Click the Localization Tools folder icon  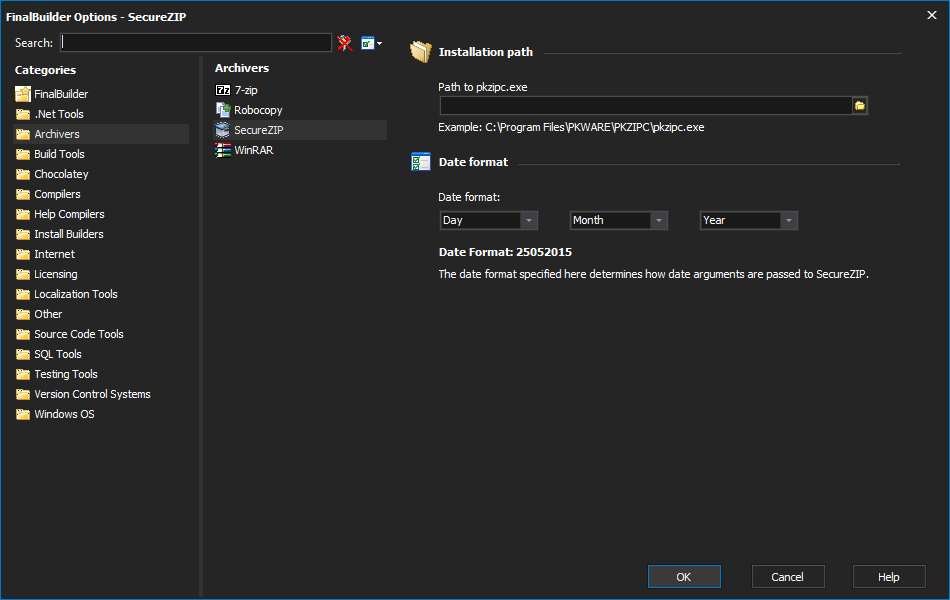click(x=23, y=294)
